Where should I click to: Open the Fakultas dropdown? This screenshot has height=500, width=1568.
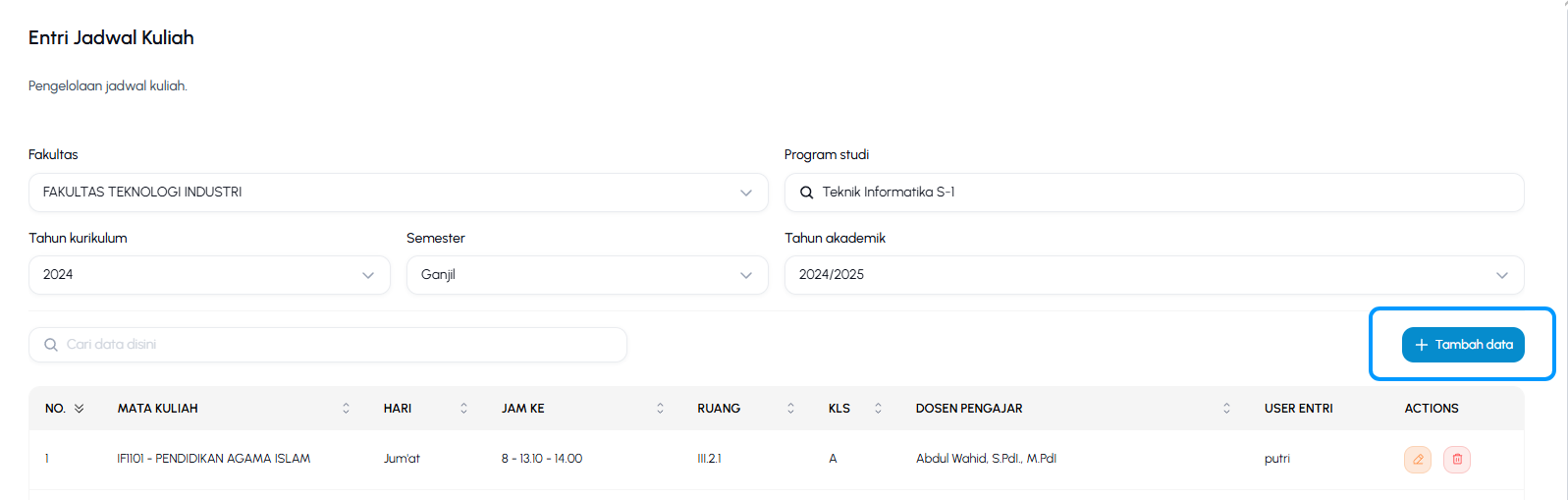(399, 193)
